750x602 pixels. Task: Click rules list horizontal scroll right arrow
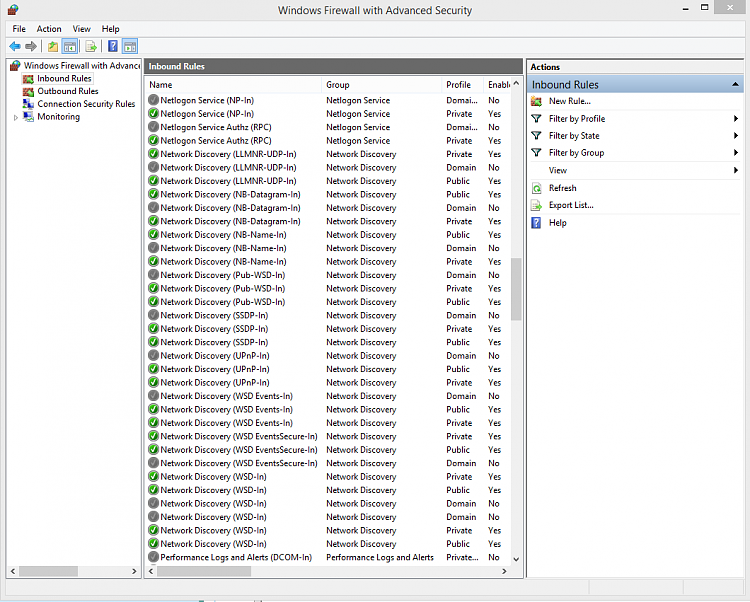click(x=504, y=571)
